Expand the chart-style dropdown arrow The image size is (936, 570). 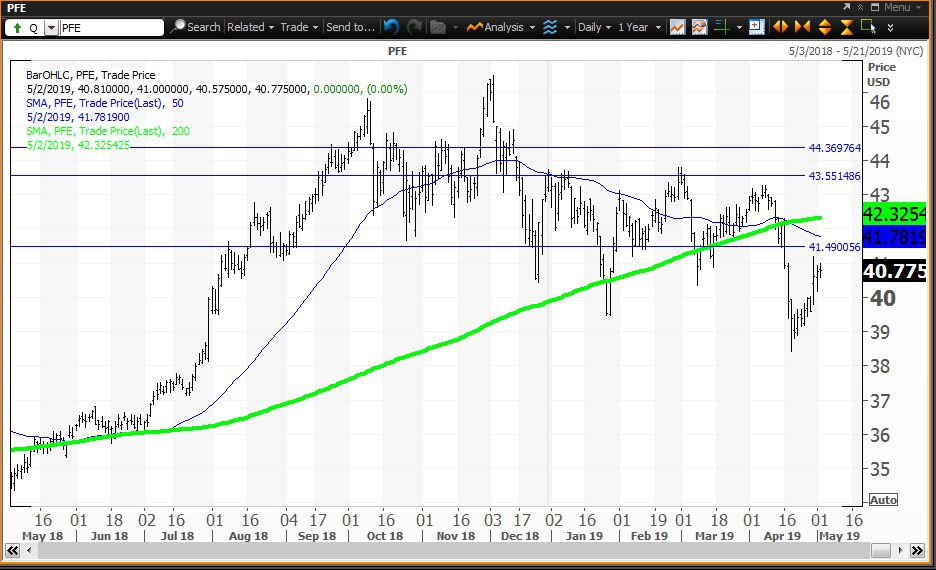point(567,27)
